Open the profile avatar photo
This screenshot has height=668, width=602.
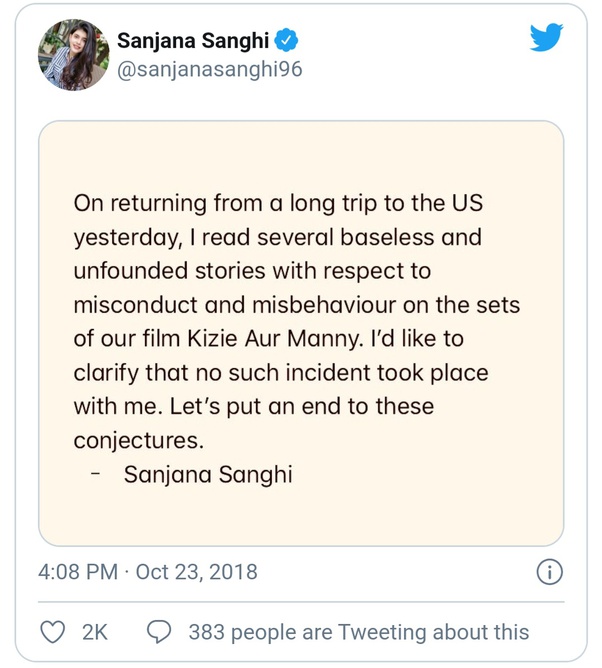pyautogui.click(x=73, y=55)
